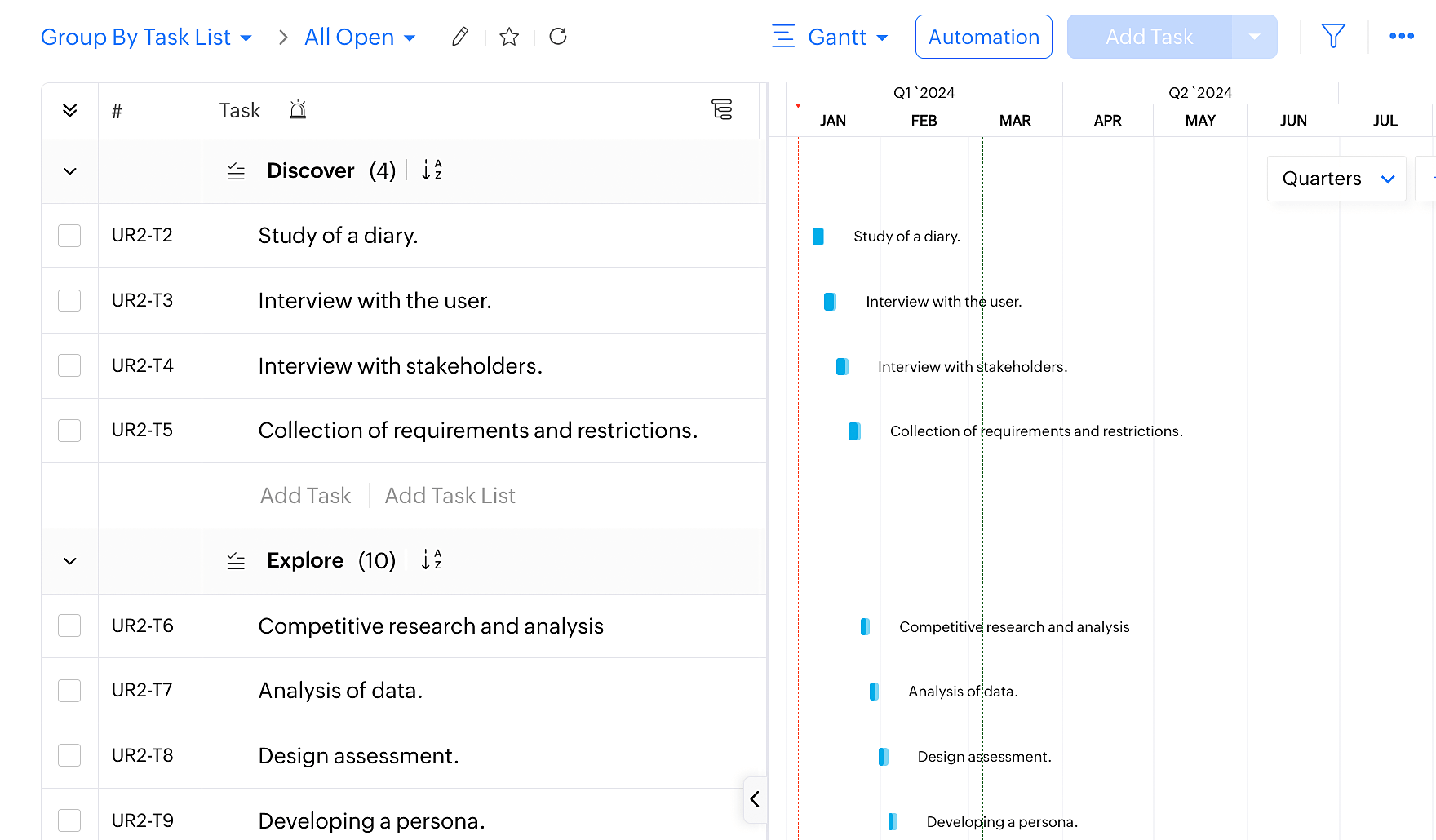Click Add Task List link under Discover
This screenshot has height=840, width=1436.
pyautogui.click(x=450, y=496)
